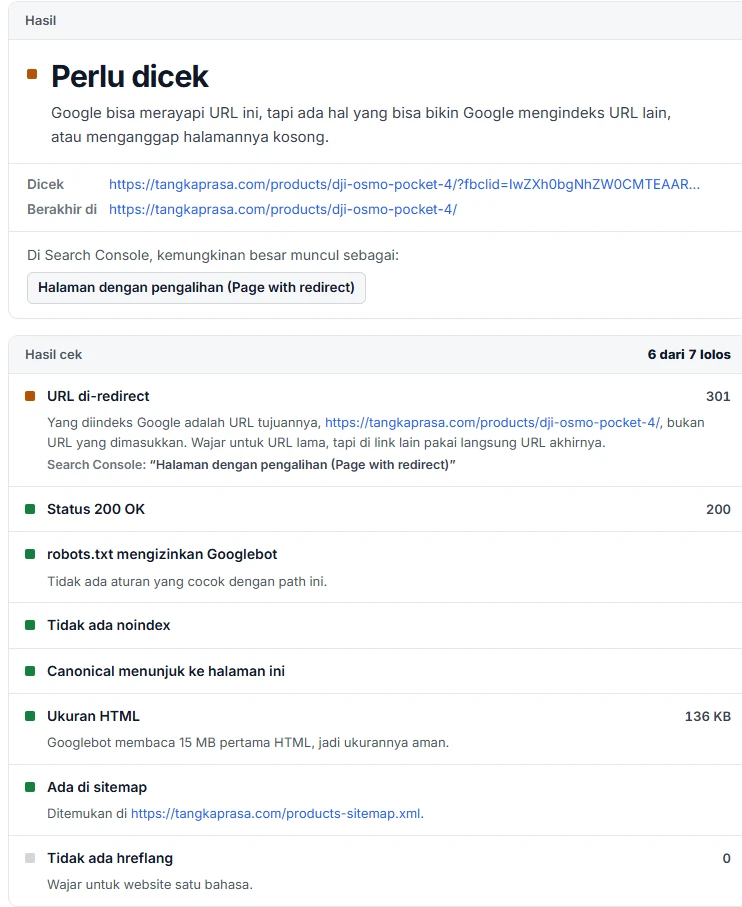Open the checked URL with fbclid parameter
Screen dimensions: 742x907
pos(404,185)
